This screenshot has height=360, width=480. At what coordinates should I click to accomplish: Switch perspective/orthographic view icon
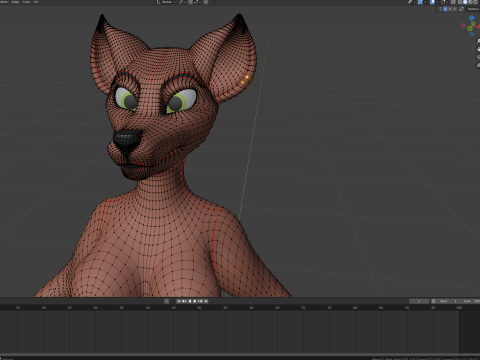pos(478,65)
